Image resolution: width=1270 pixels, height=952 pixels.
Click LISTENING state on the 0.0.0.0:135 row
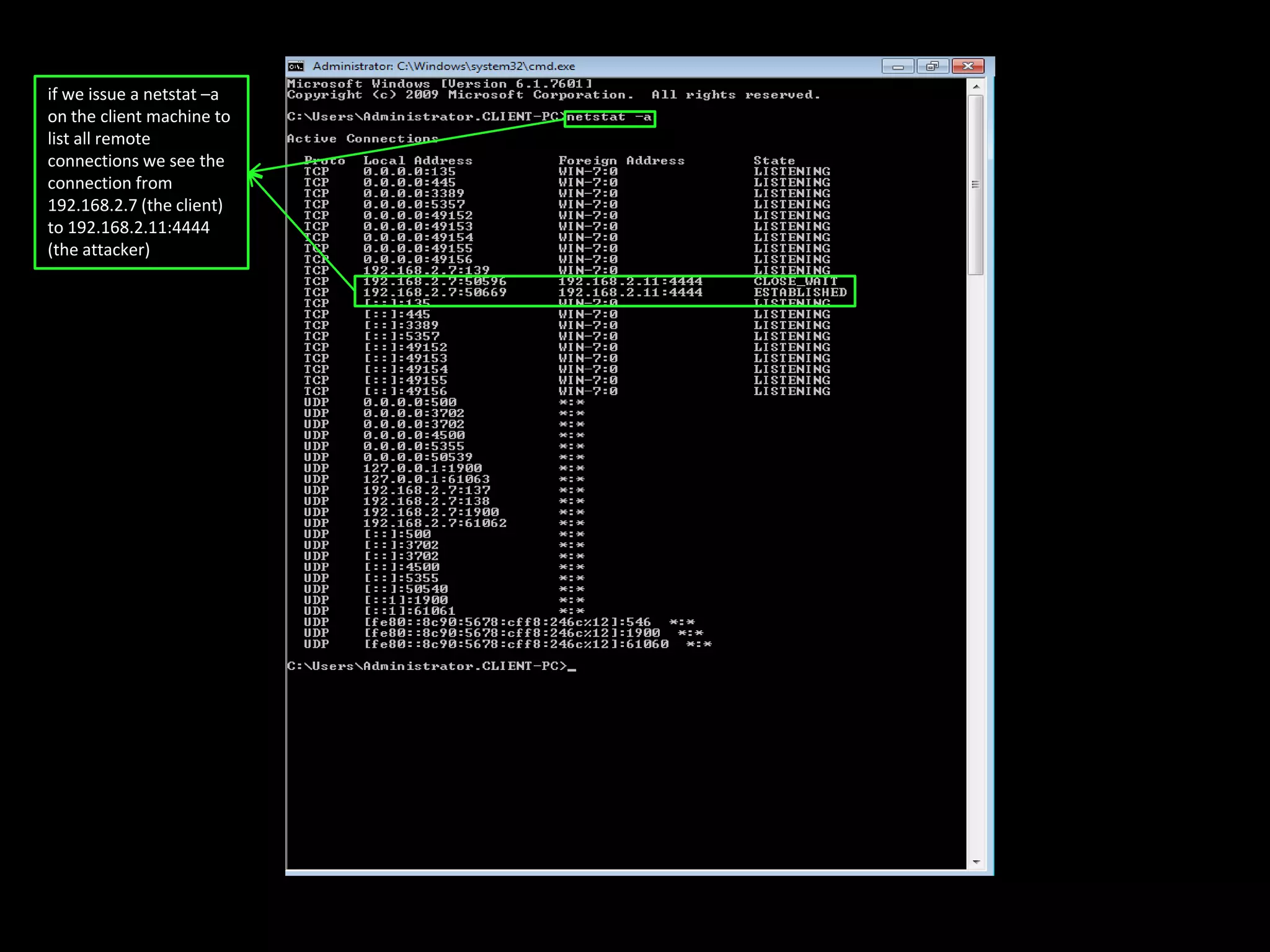(x=791, y=172)
